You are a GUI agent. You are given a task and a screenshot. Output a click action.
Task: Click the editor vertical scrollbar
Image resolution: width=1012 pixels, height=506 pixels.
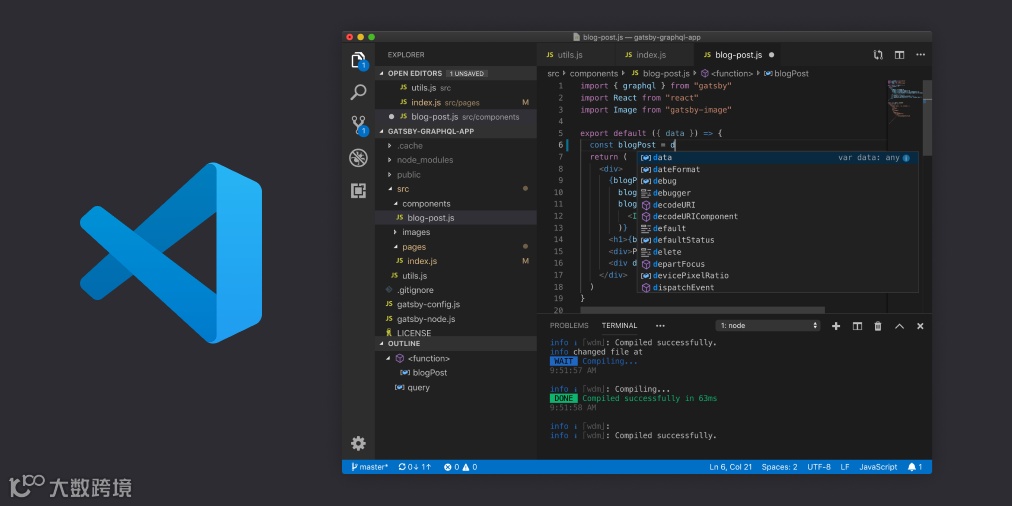pos(927,118)
